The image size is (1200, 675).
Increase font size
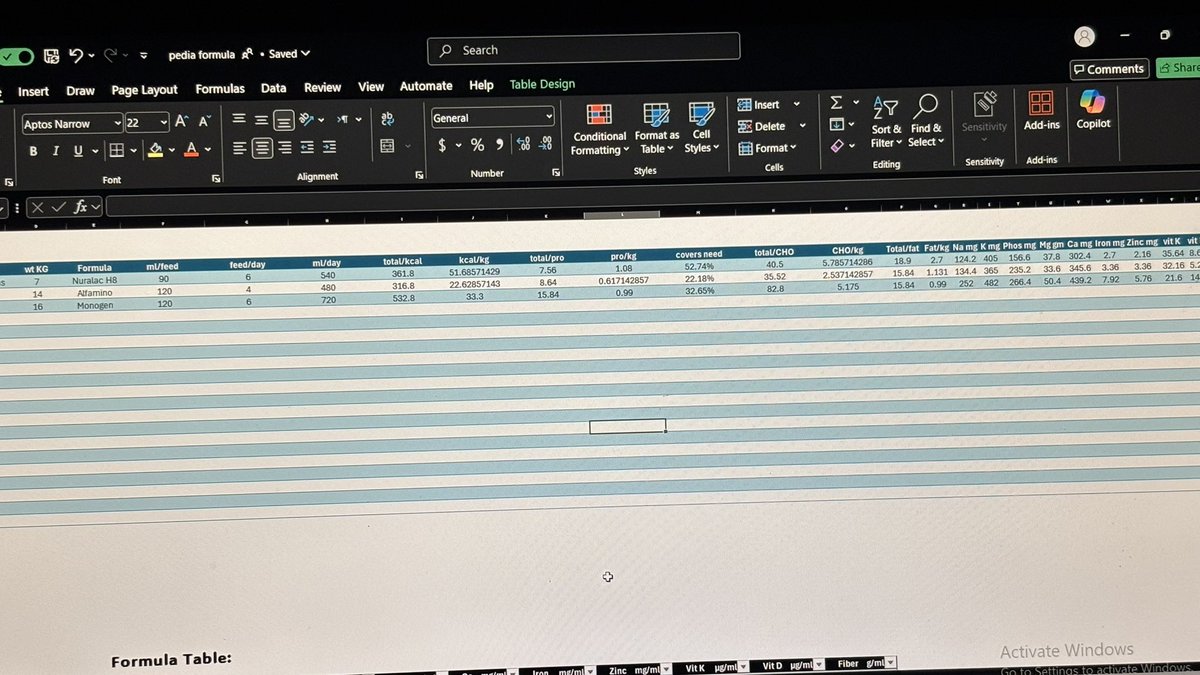pyautogui.click(x=181, y=122)
